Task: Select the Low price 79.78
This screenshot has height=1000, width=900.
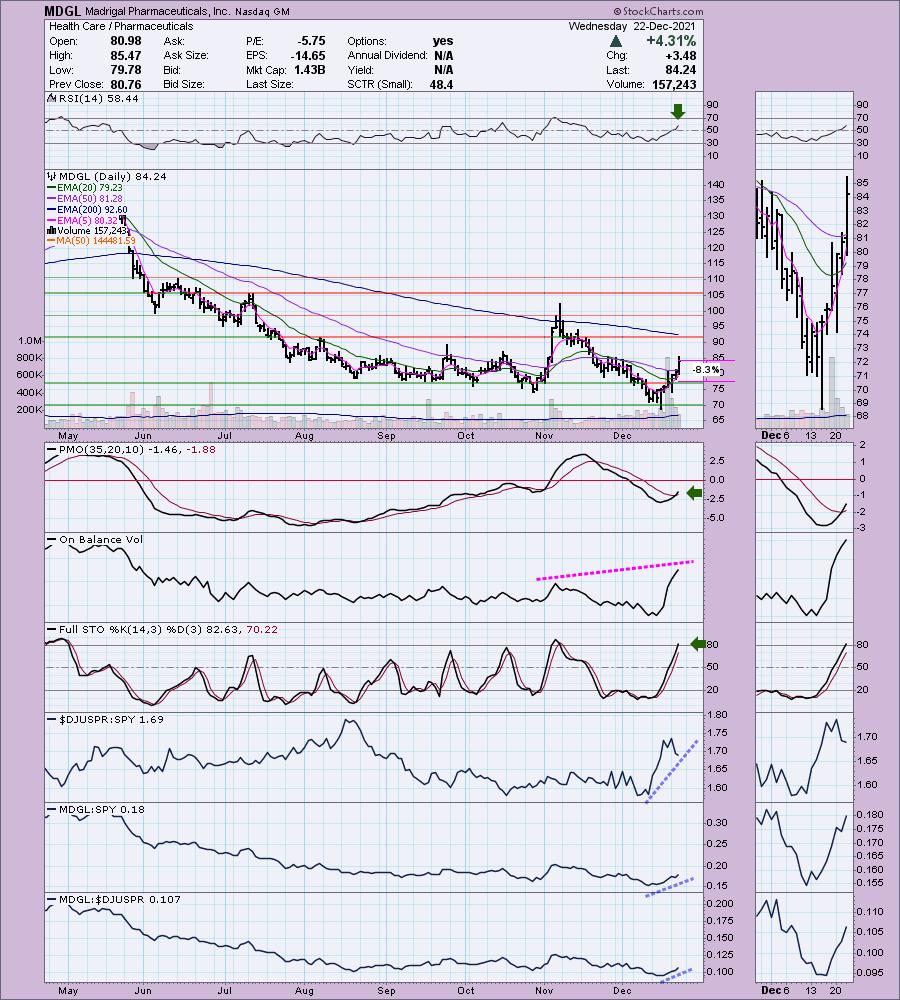Action: point(126,70)
